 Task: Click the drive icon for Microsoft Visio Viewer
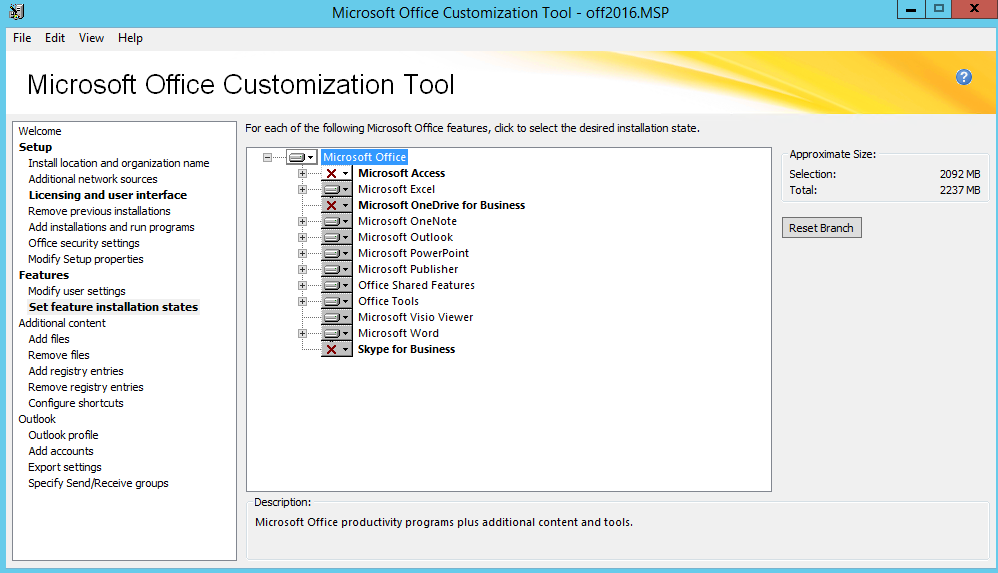[331, 317]
